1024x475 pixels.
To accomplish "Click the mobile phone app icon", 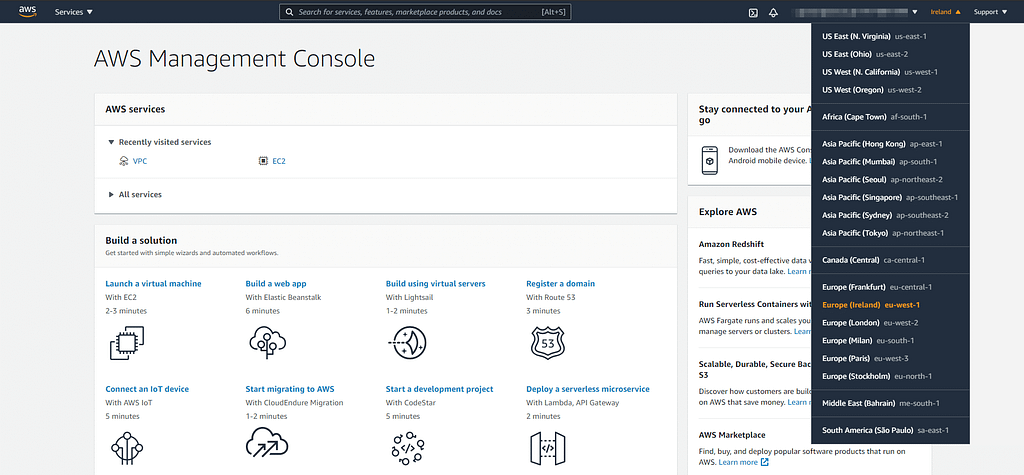I will click(x=710, y=160).
